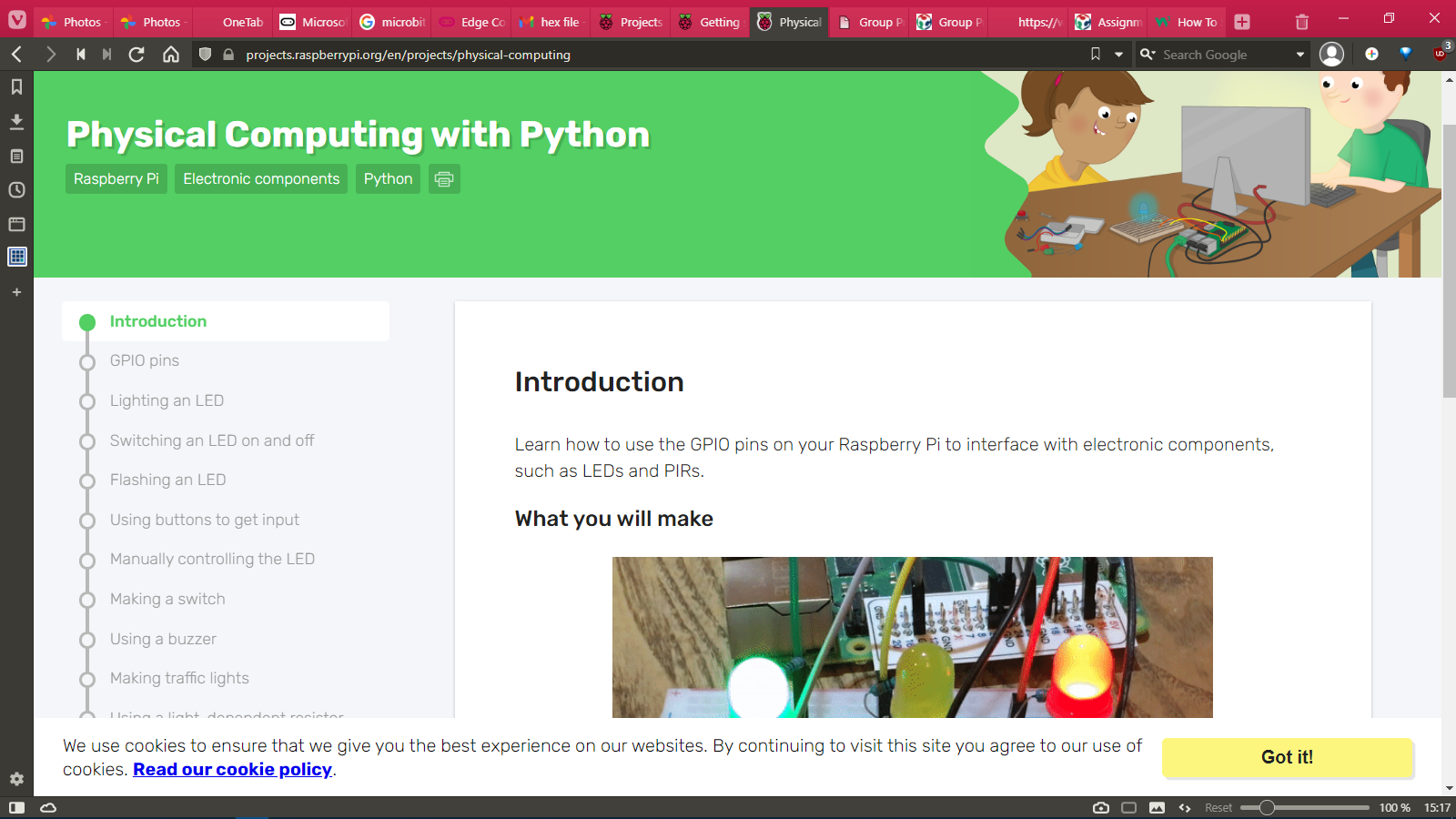Print this project using printer icon
The image size is (1456, 819).
click(444, 179)
